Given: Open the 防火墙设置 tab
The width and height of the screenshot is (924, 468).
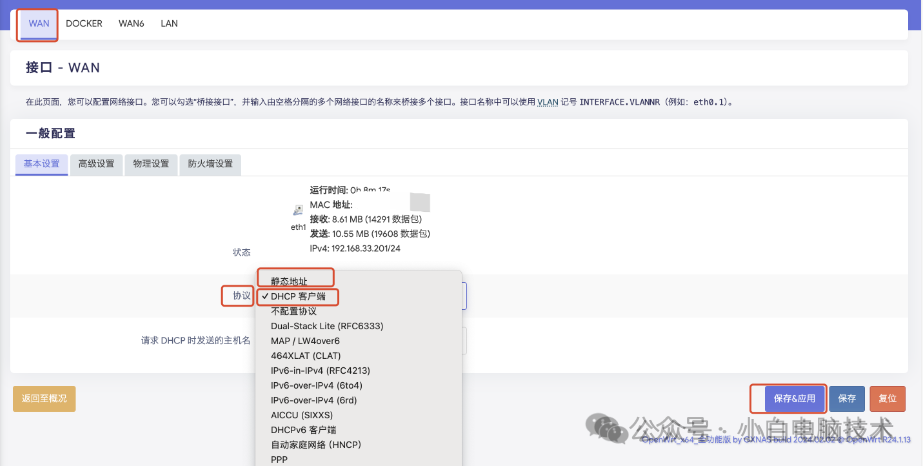Looking at the screenshot, I should click(x=210, y=164).
